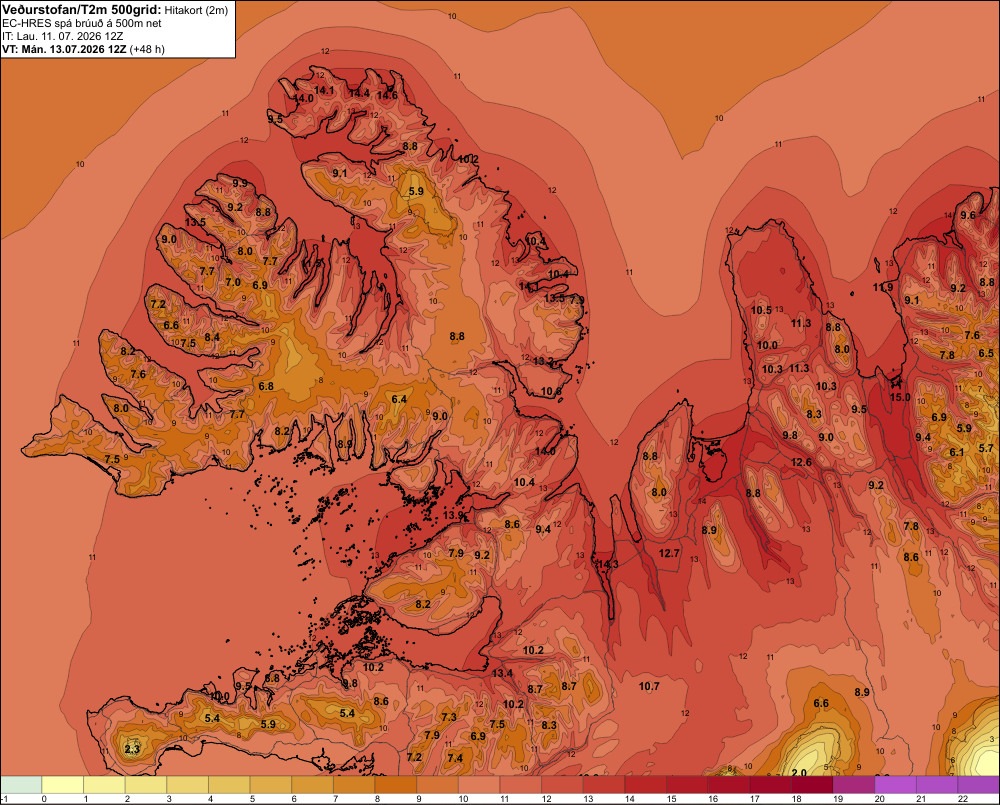Select the 15.0 temperature reading
The height and width of the screenshot is (805, 1000).
pyautogui.click(x=900, y=397)
